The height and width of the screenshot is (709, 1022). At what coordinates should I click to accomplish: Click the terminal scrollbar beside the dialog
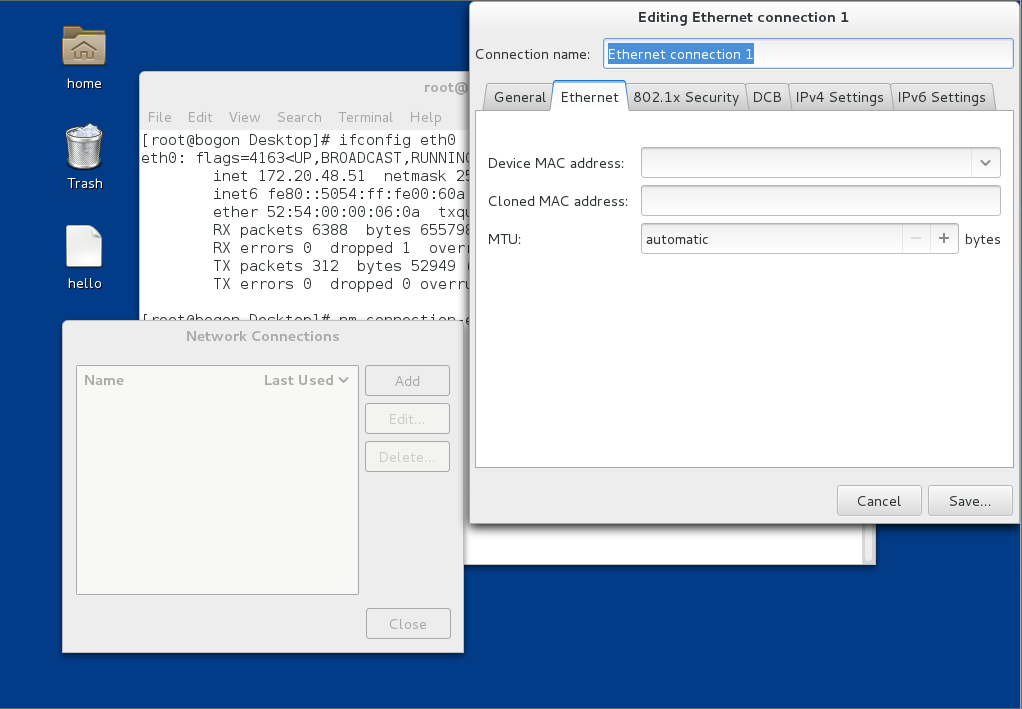[x=868, y=543]
